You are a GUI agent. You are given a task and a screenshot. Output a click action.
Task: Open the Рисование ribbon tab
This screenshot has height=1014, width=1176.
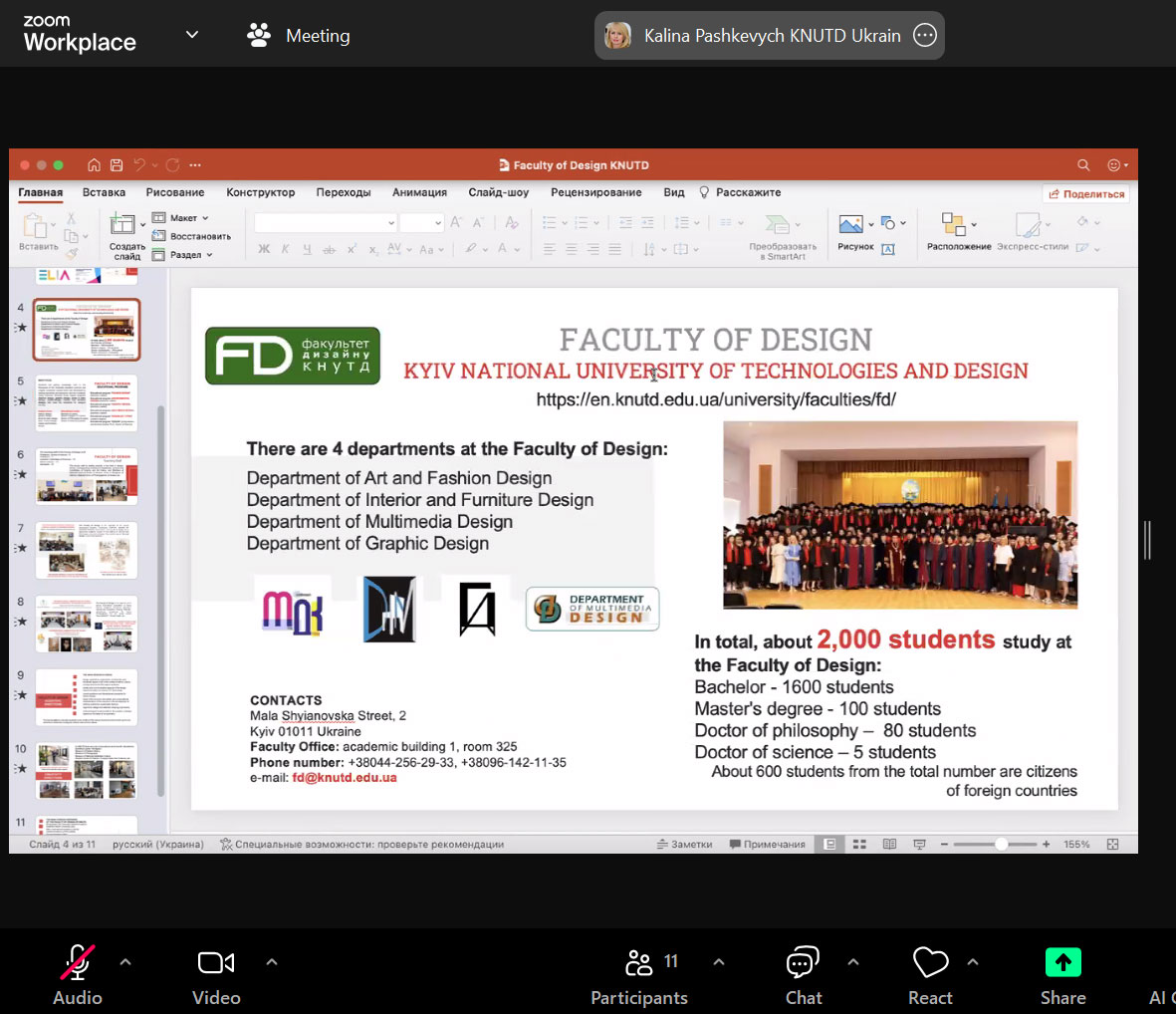coord(174,193)
